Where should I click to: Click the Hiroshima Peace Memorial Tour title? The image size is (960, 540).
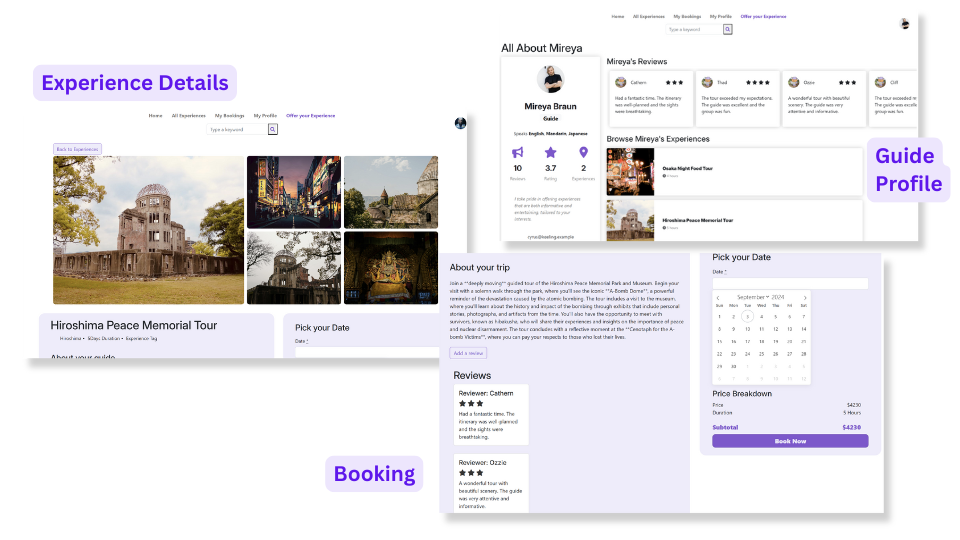click(x=133, y=326)
